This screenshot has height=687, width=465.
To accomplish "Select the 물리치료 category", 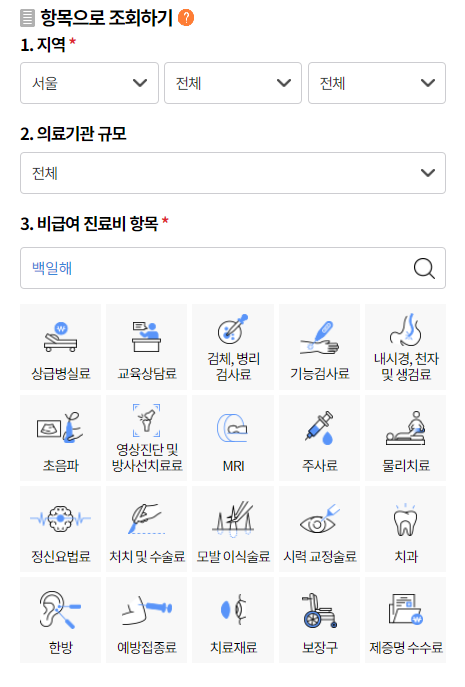I will (x=406, y=438).
